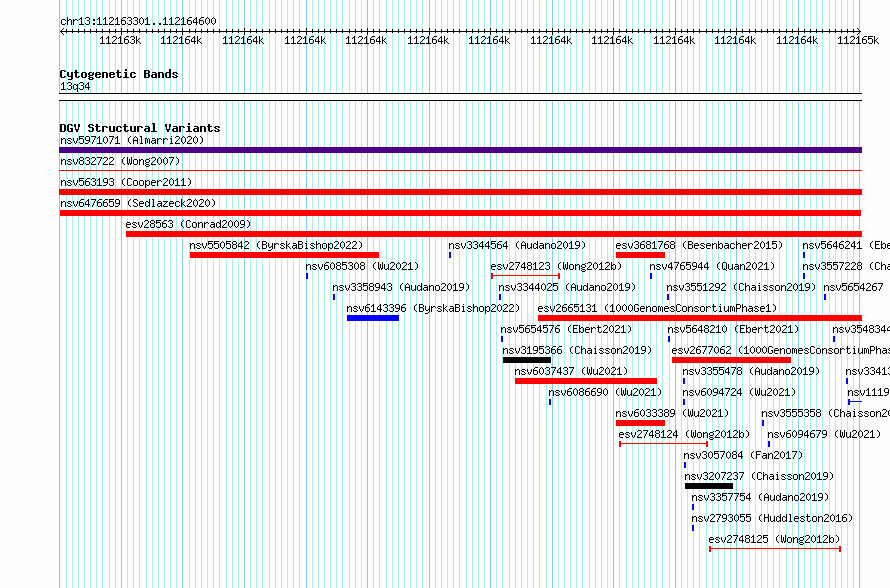
Task: Click nsv4765944 (Quan2021) label
Action: pyautogui.click(x=712, y=266)
